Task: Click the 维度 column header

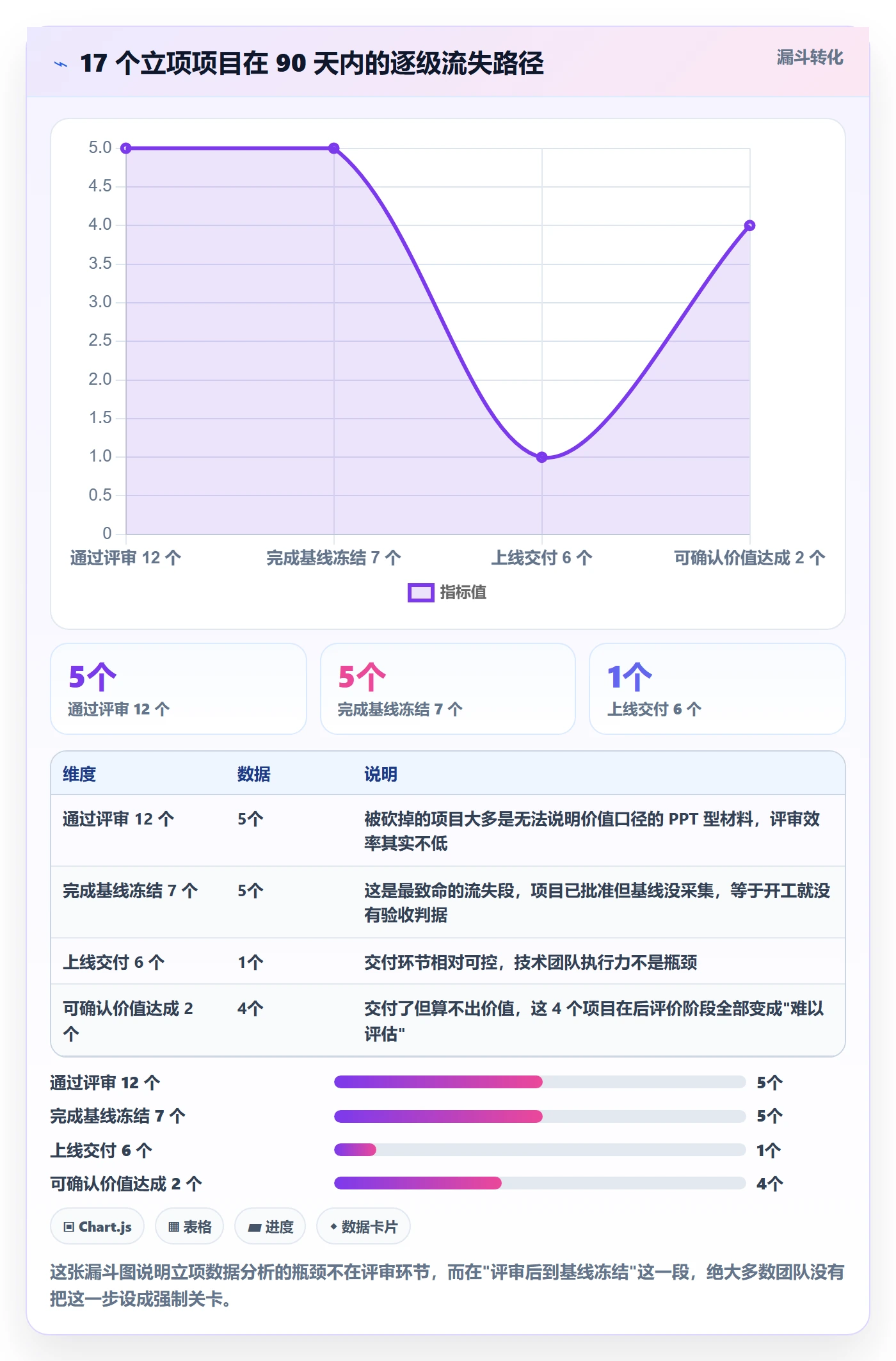Action: click(x=79, y=774)
